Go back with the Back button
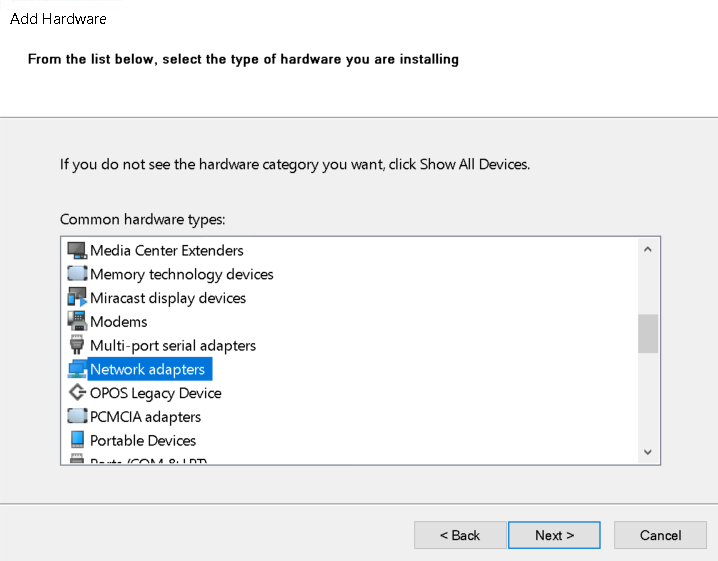Image resolution: width=718 pixels, height=561 pixels. coord(460,535)
